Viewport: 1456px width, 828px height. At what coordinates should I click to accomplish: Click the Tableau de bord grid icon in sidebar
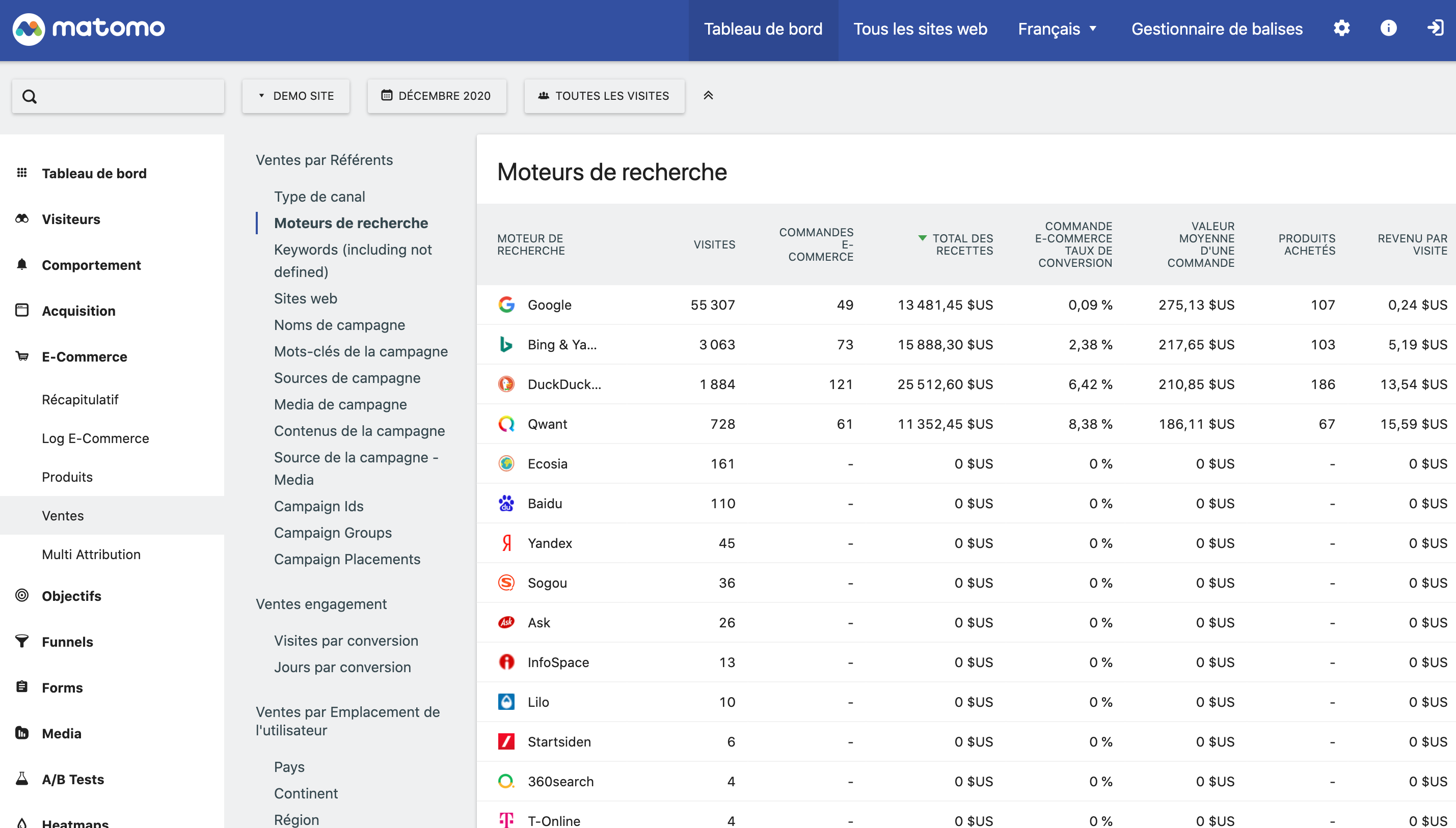[x=21, y=173]
